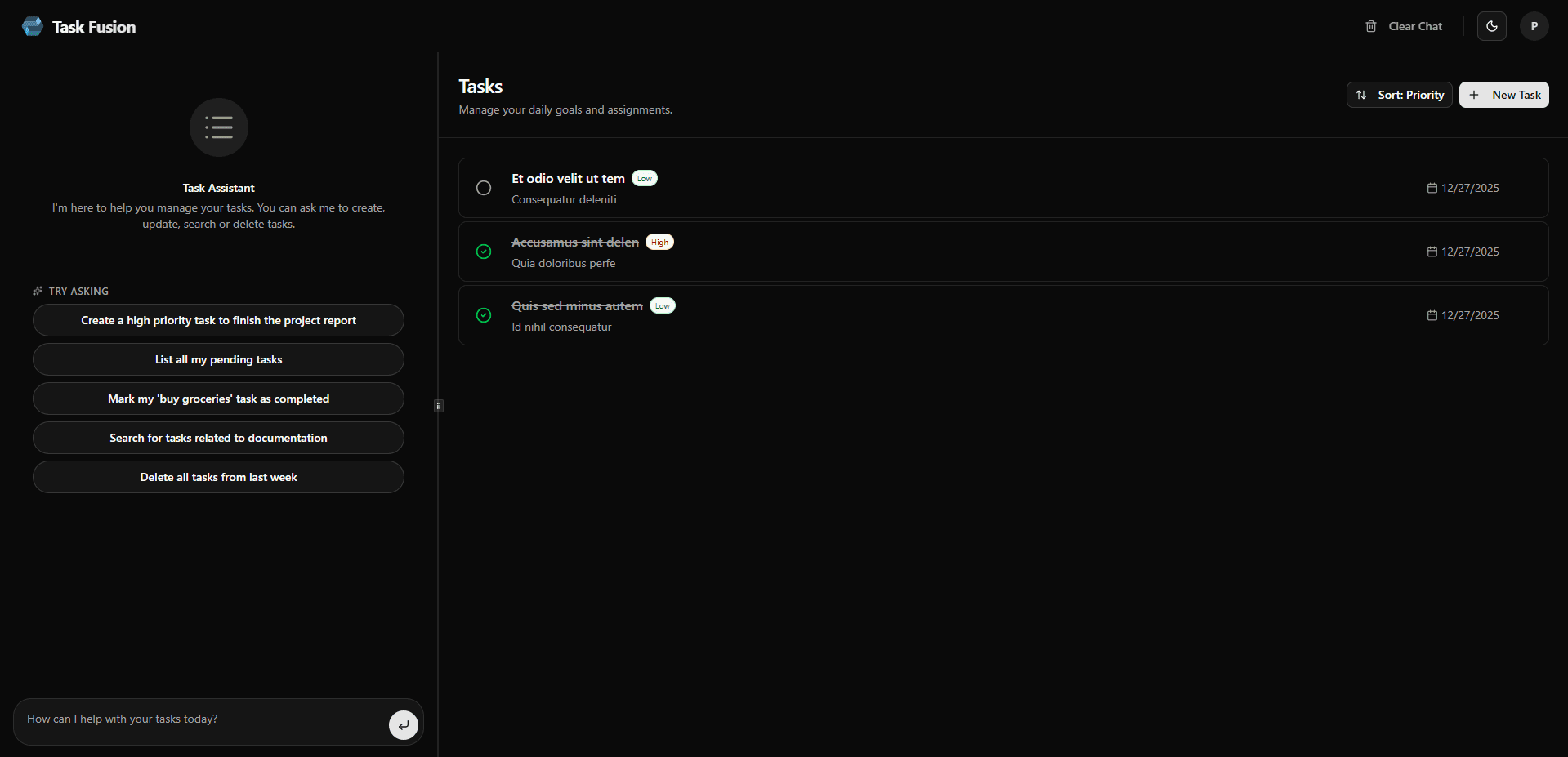The height and width of the screenshot is (757, 1568).
Task: Open the Sort: Priority dropdown
Action: (1399, 95)
